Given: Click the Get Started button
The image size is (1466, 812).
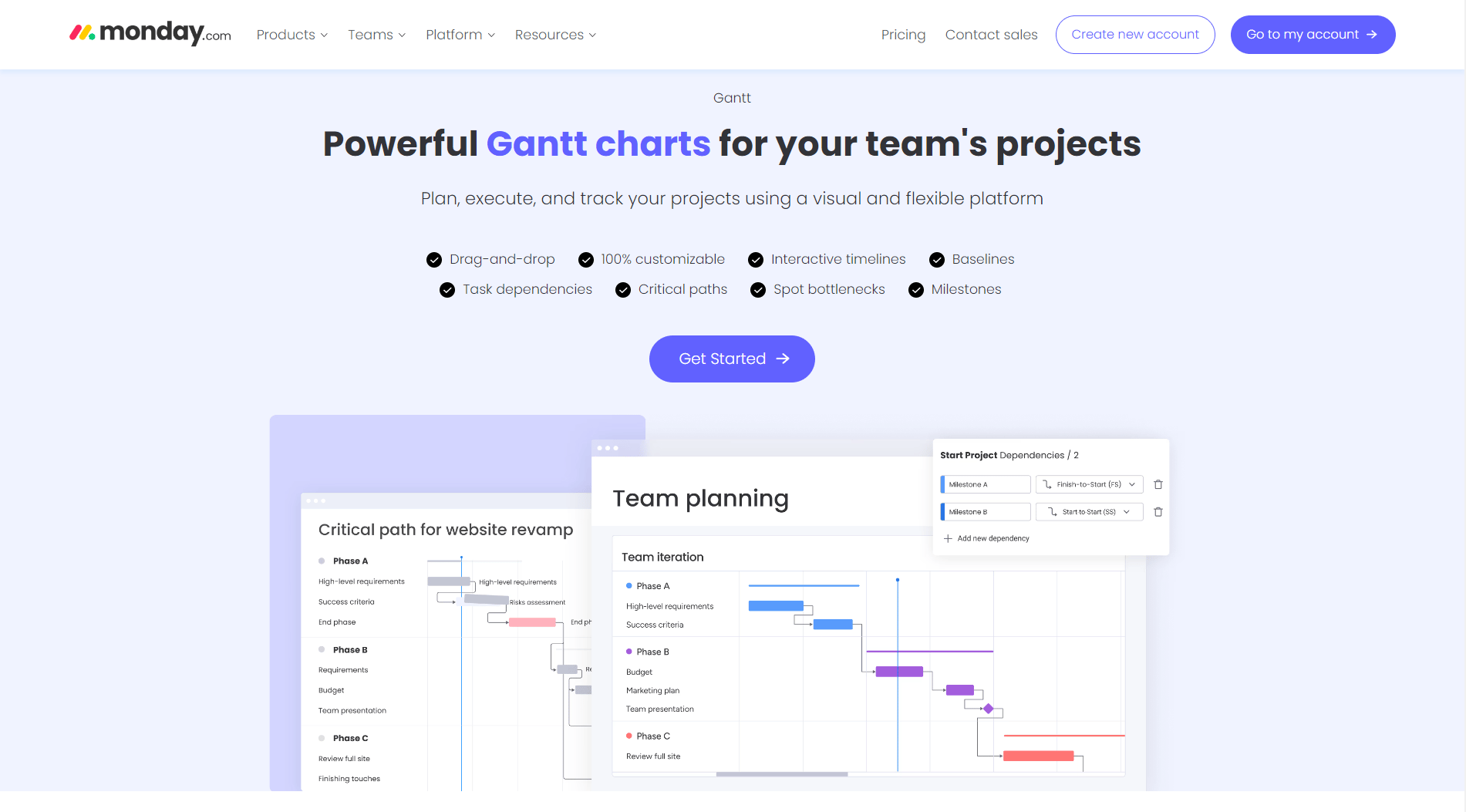Looking at the screenshot, I should (732, 359).
